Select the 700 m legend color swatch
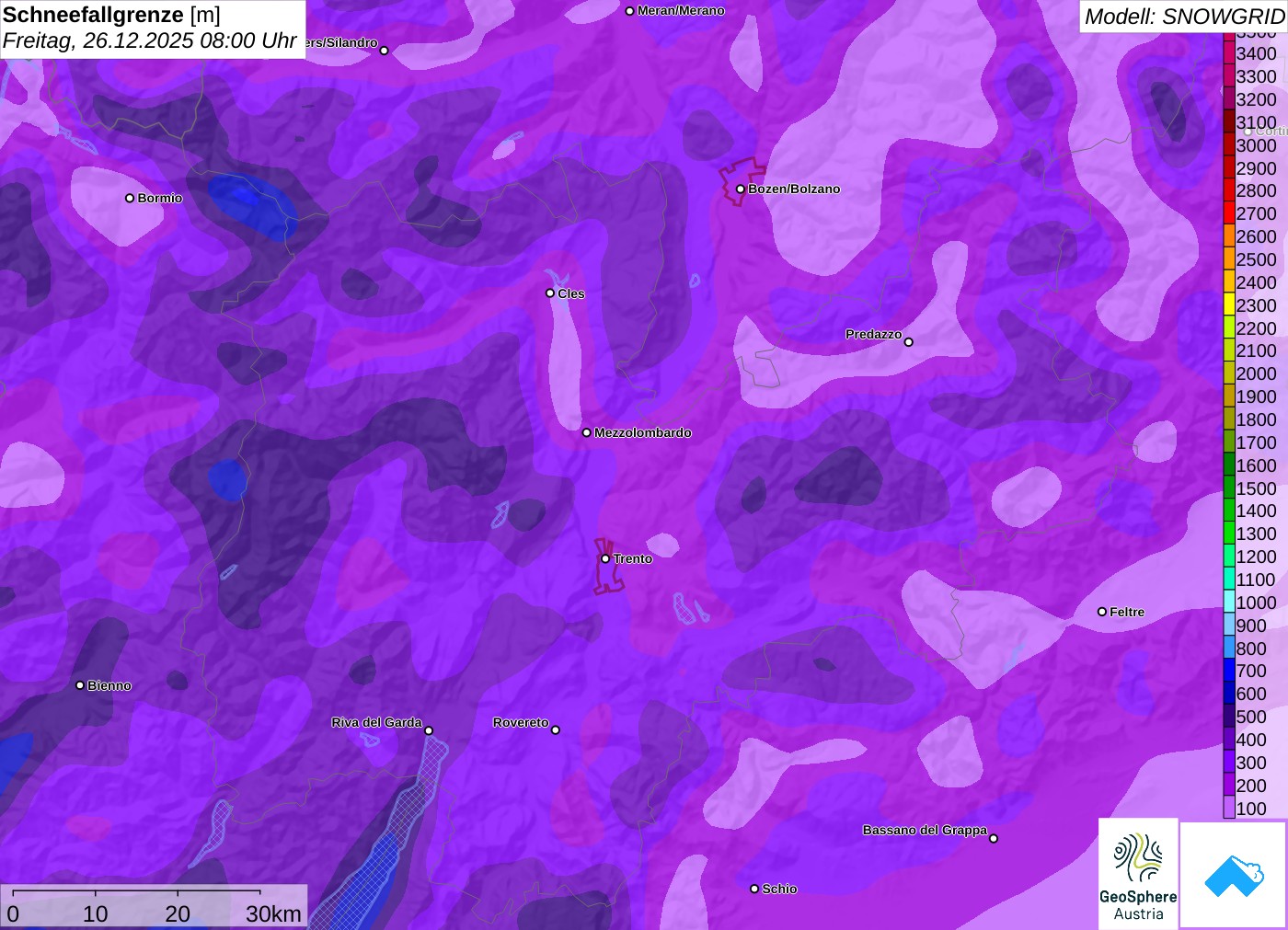1288x930 pixels. (1229, 671)
